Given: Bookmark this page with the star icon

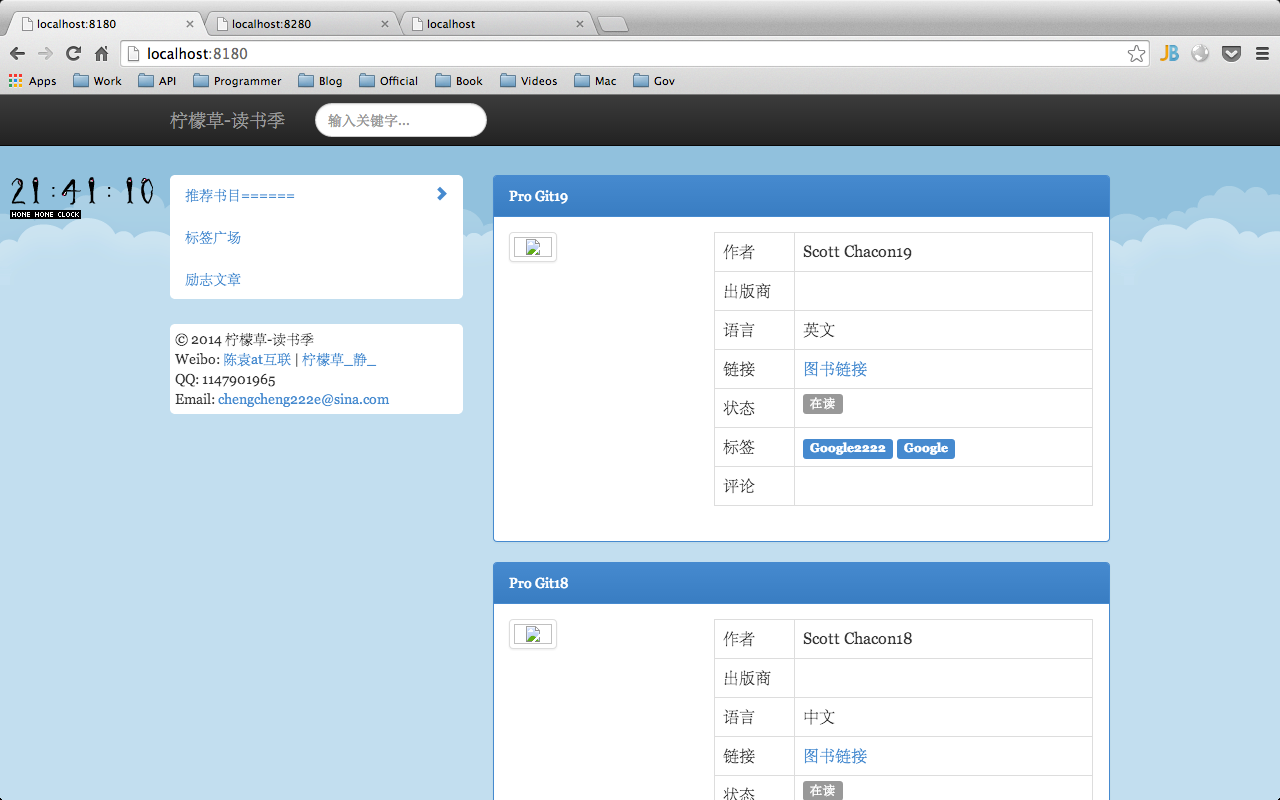Looking at the screenshot, I should tap(1136, 53).
